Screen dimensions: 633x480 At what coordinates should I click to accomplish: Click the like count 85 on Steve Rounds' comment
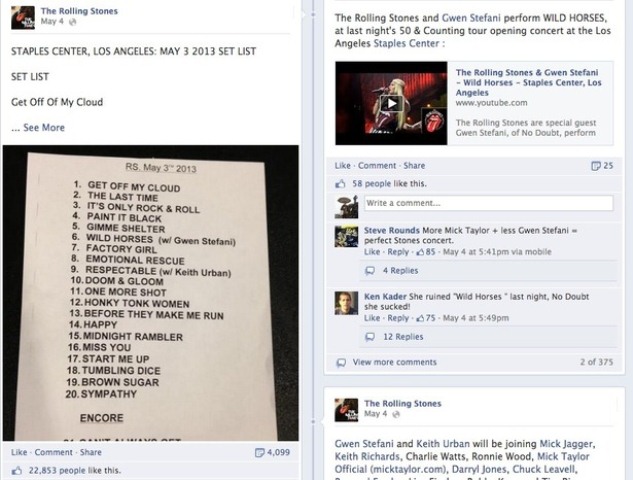[x=426, y=252]
